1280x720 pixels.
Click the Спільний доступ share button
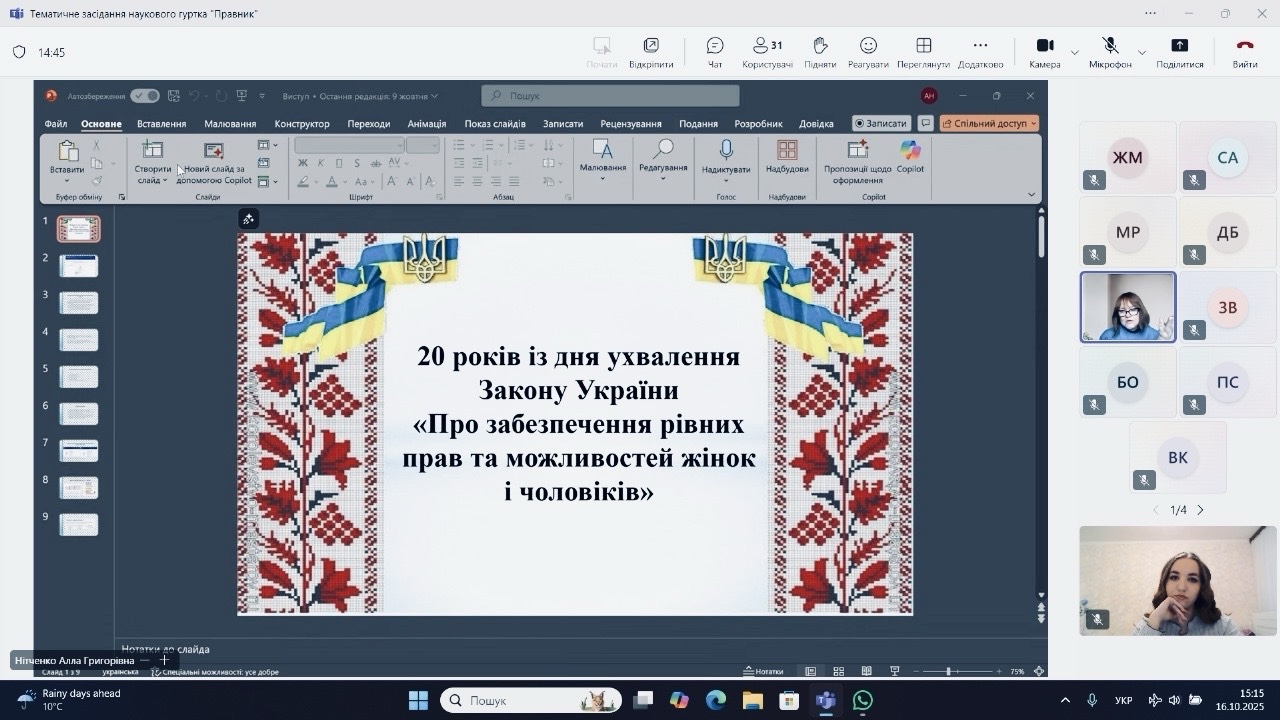[x=989, y=123]
